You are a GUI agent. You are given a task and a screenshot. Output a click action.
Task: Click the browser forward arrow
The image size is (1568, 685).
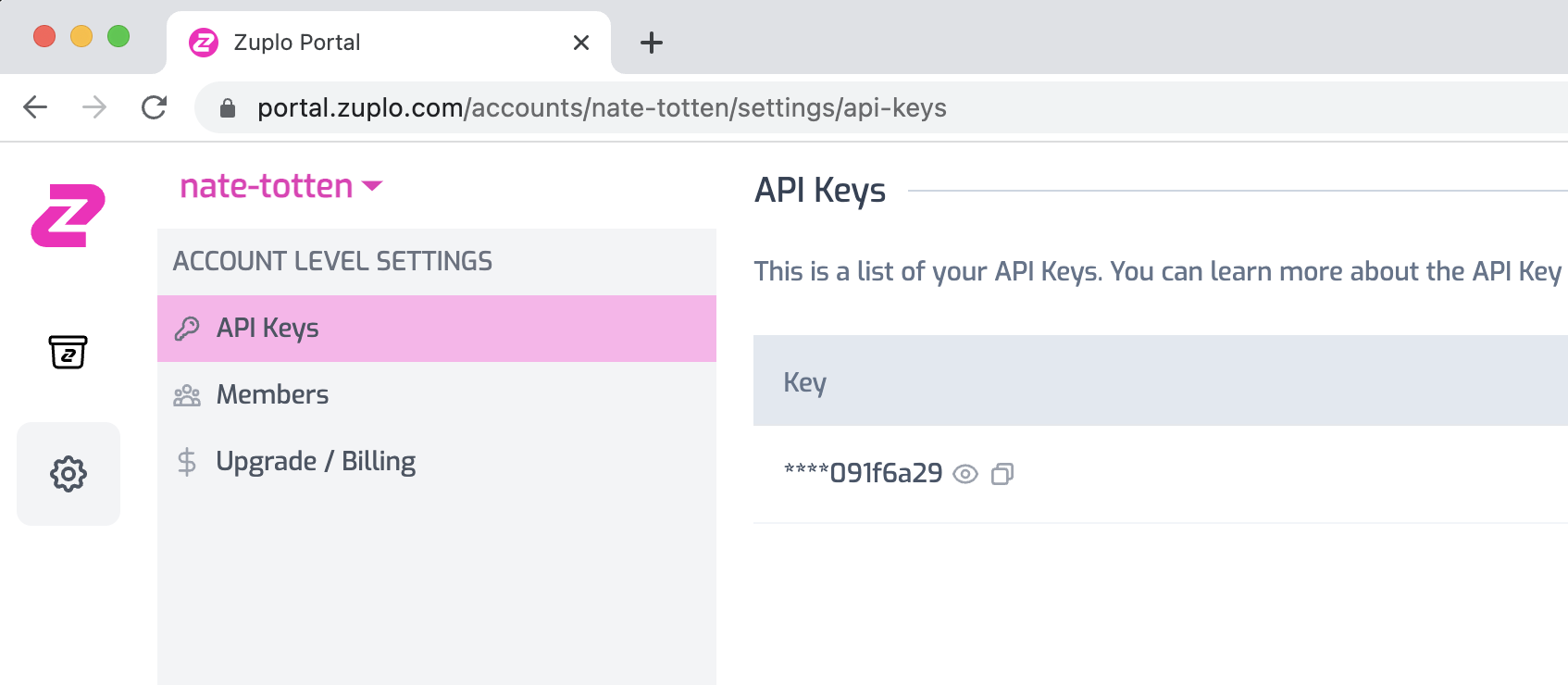tap(94, 107)
